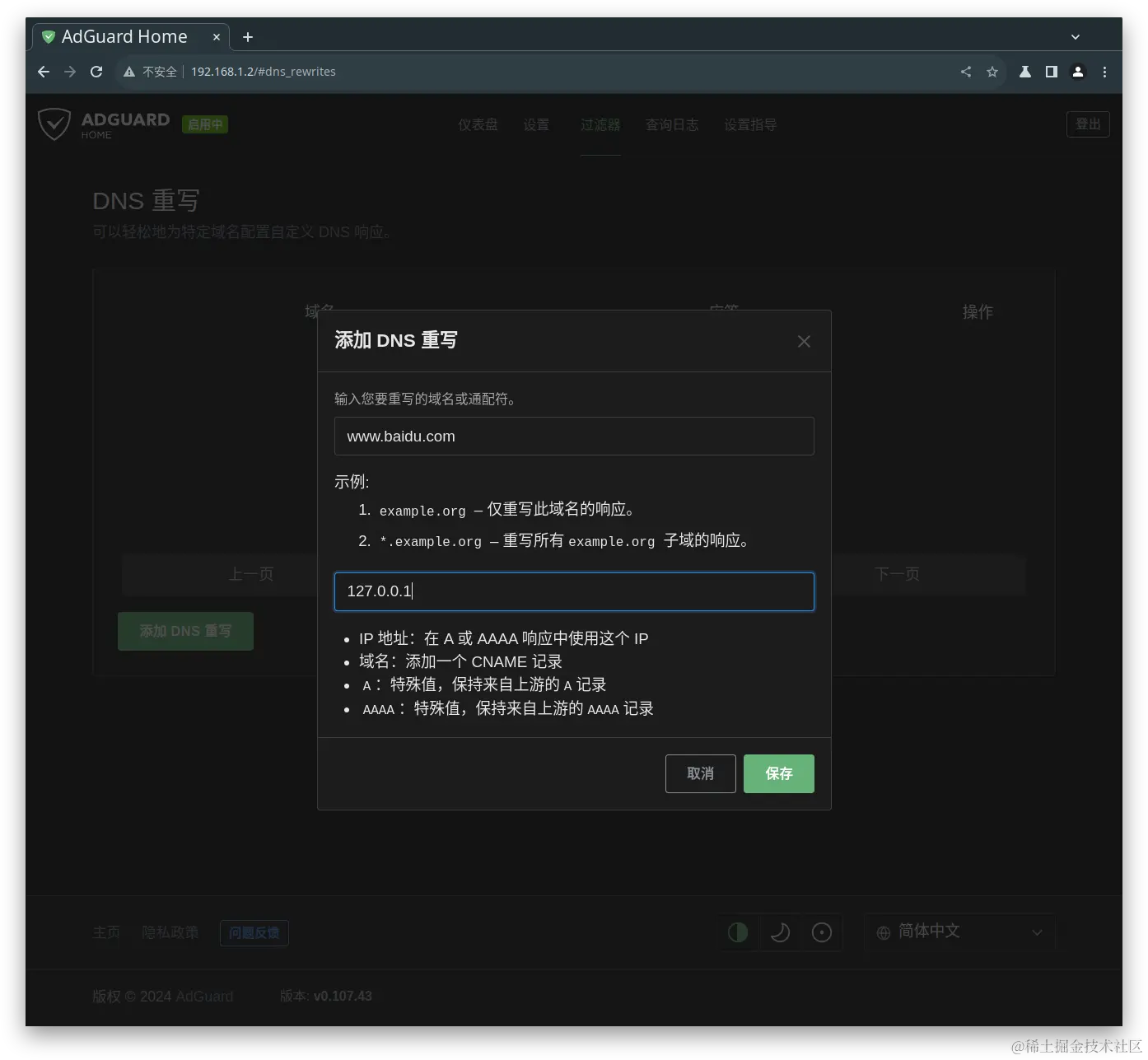Click the 启用中 enabled status badge
1148x1060 pixels.
[205, 124]
